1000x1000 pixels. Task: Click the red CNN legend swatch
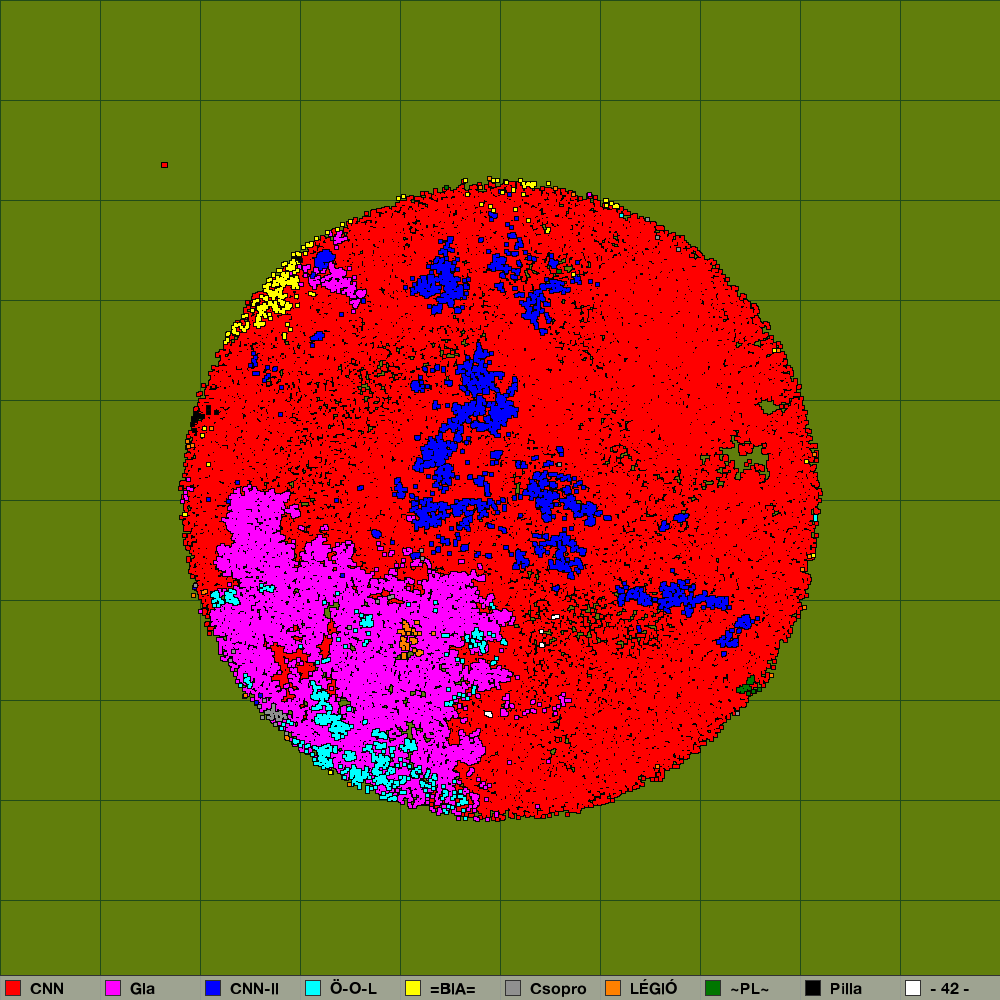(x=13, y=988)
